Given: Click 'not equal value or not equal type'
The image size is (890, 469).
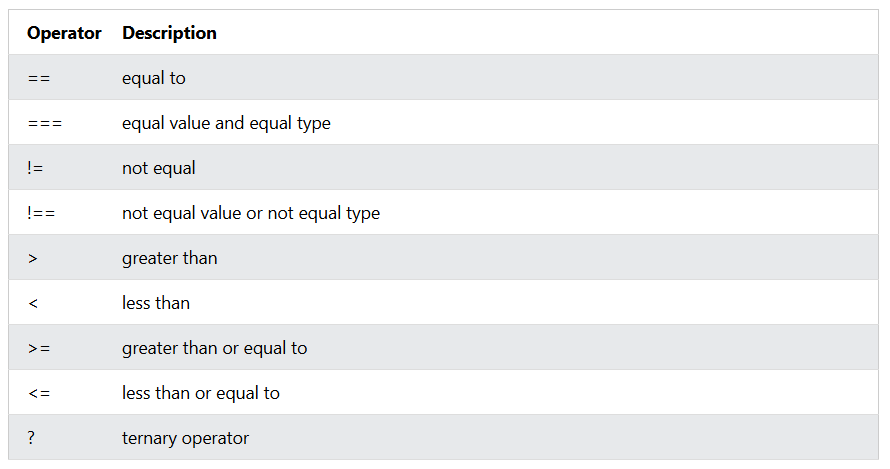Looking at the screenshot, I should [251, 213].
